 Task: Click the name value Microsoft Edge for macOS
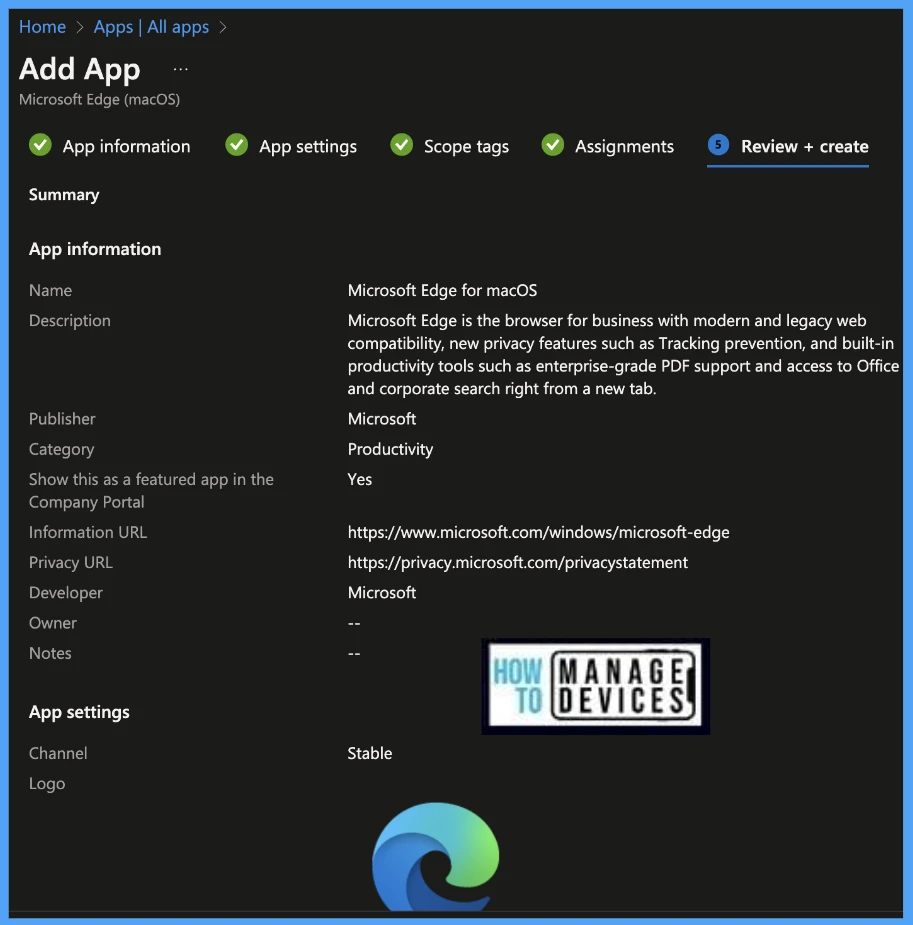pos(442,290)
